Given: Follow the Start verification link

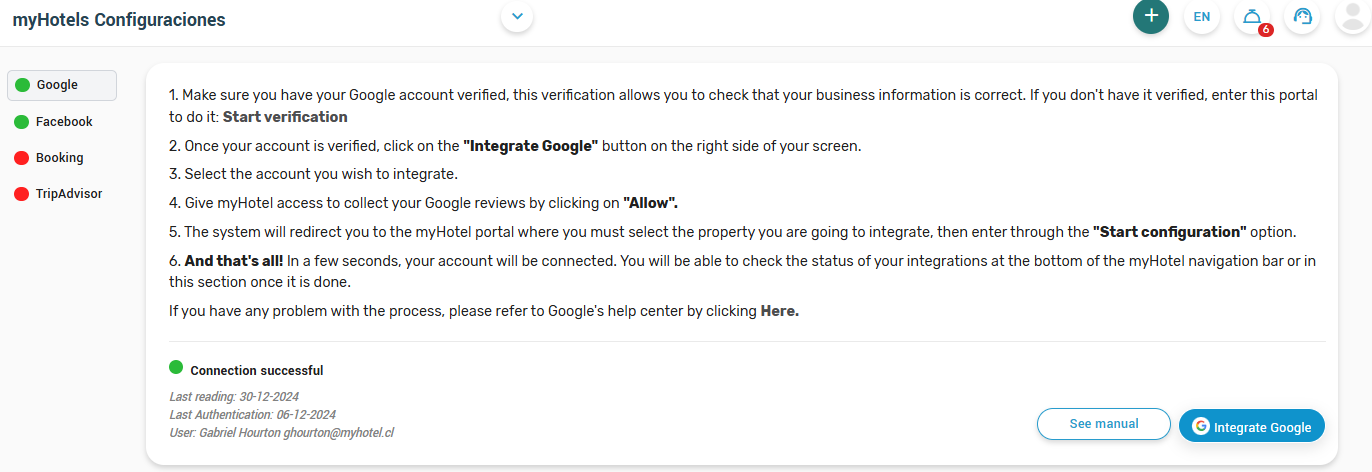Looking at the screenshot, I should pyautogui.click(x=285, y=117).
